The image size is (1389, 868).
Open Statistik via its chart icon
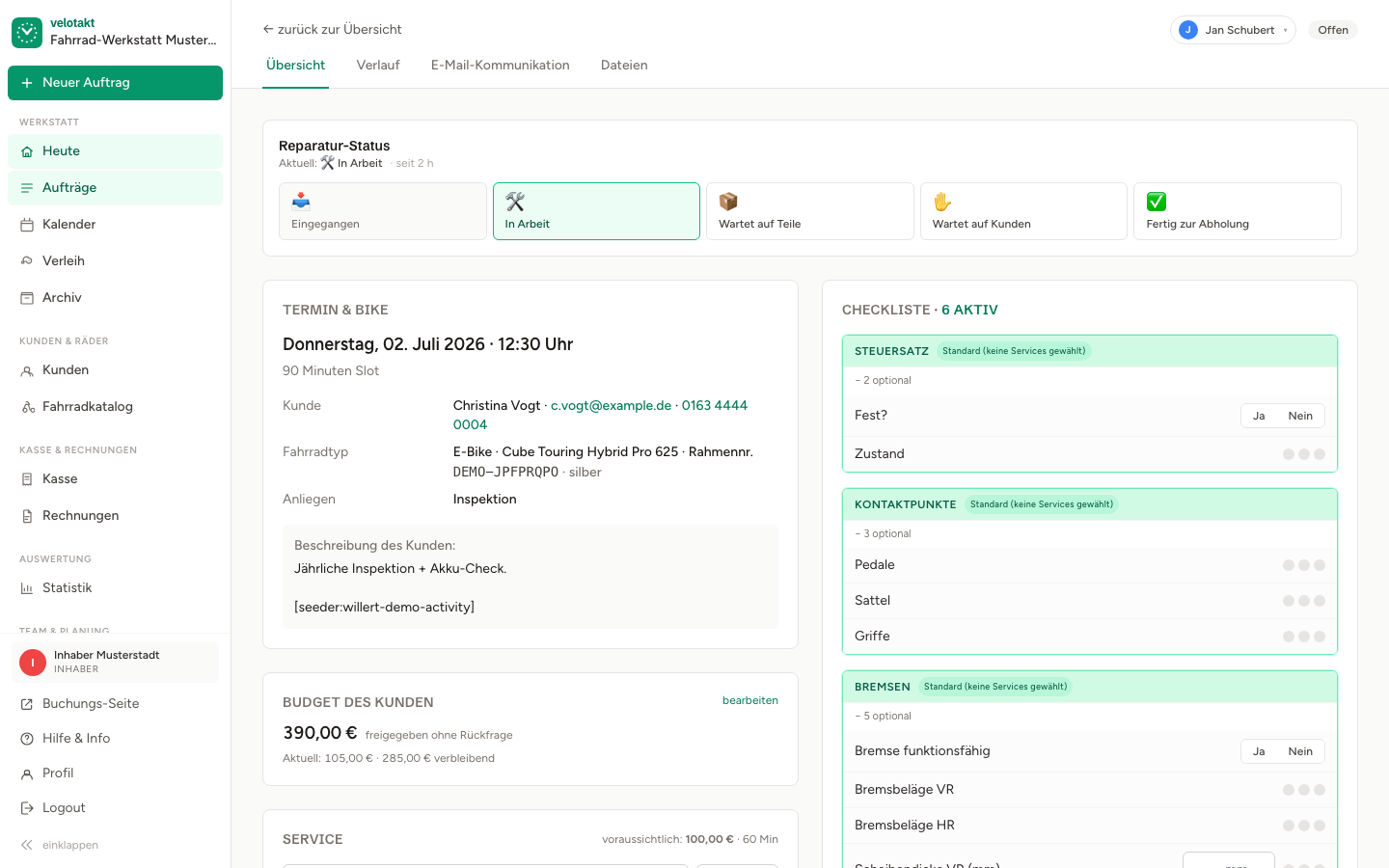pos(27,588)
